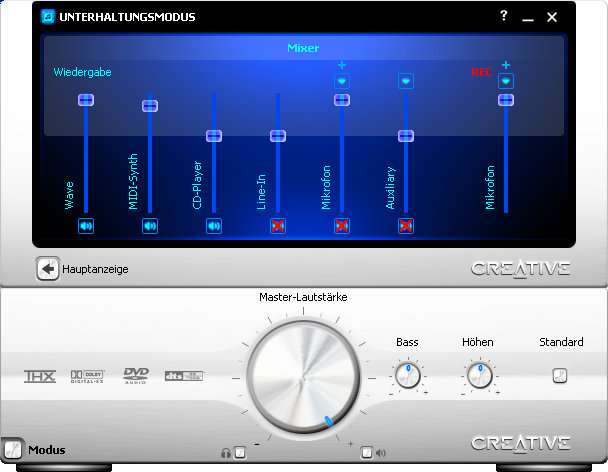Click plus sign above playback Mikrofon

pyautogui.click(x=342, y=65)
